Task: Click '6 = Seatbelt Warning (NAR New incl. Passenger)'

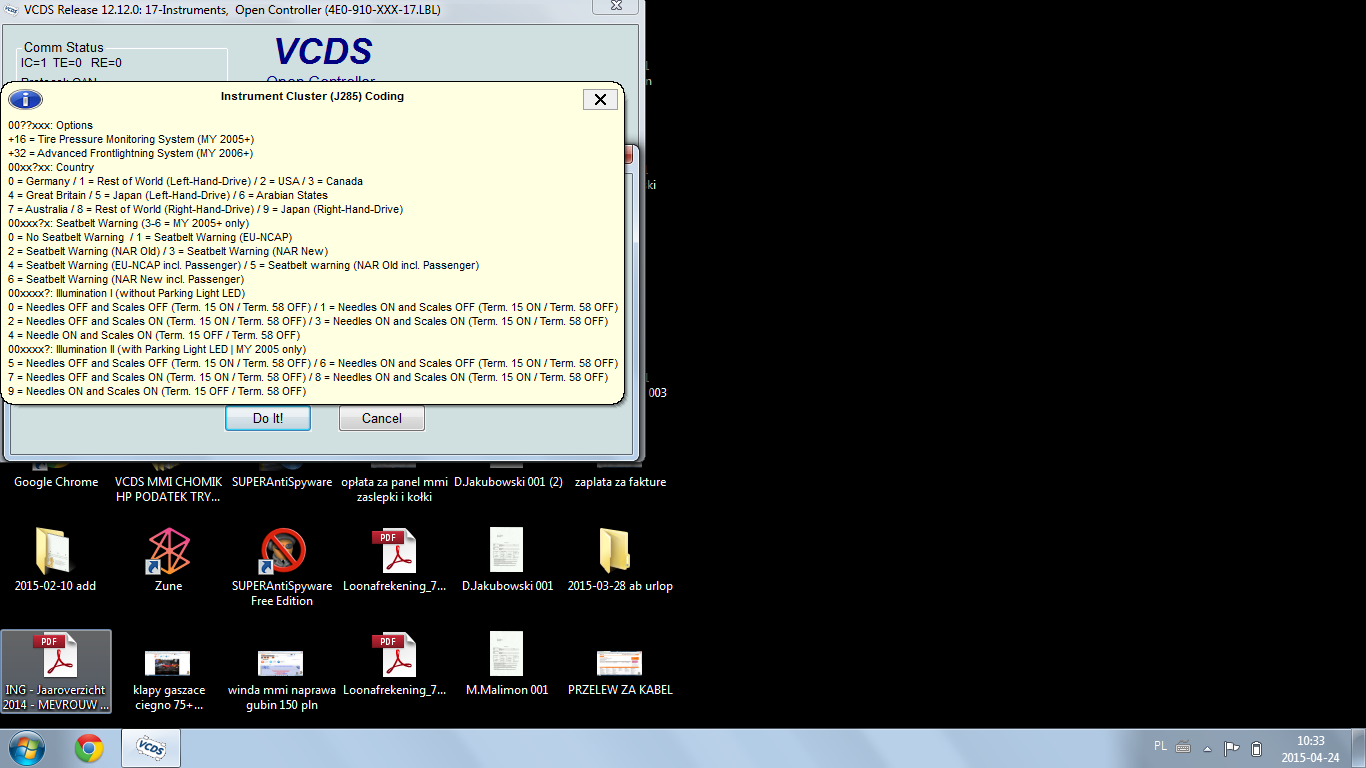Action: pyautogui.click(x=126, y=279)
